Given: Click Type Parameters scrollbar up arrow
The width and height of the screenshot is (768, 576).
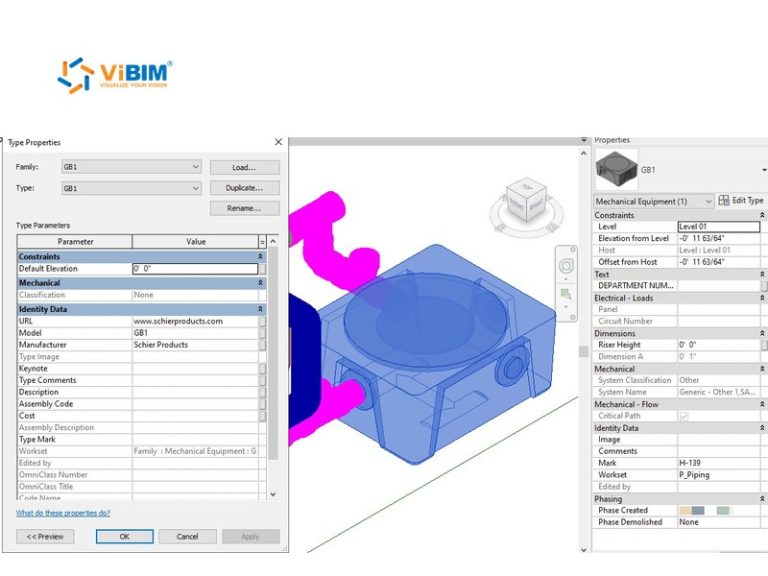Looking at the screenshot, I should coord(273,241).
